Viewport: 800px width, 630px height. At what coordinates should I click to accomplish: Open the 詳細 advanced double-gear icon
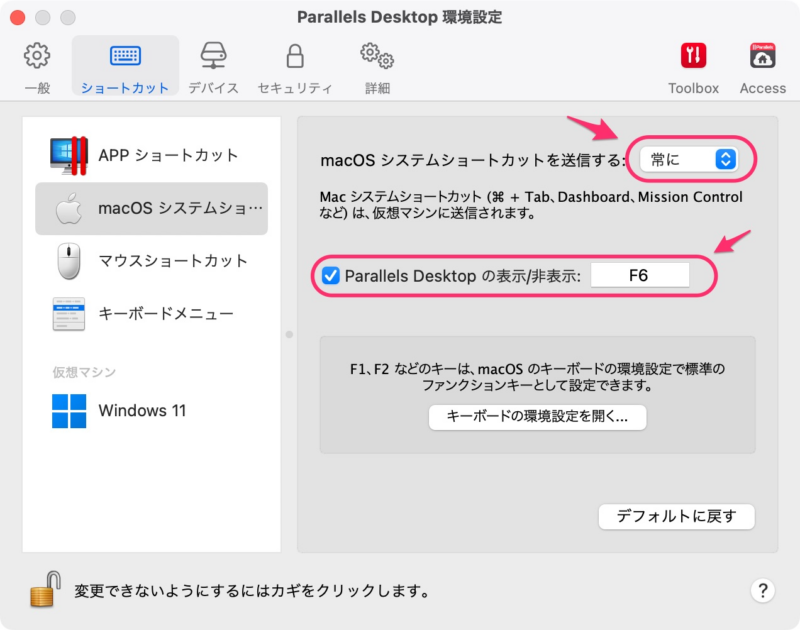[x=377, y=56]
